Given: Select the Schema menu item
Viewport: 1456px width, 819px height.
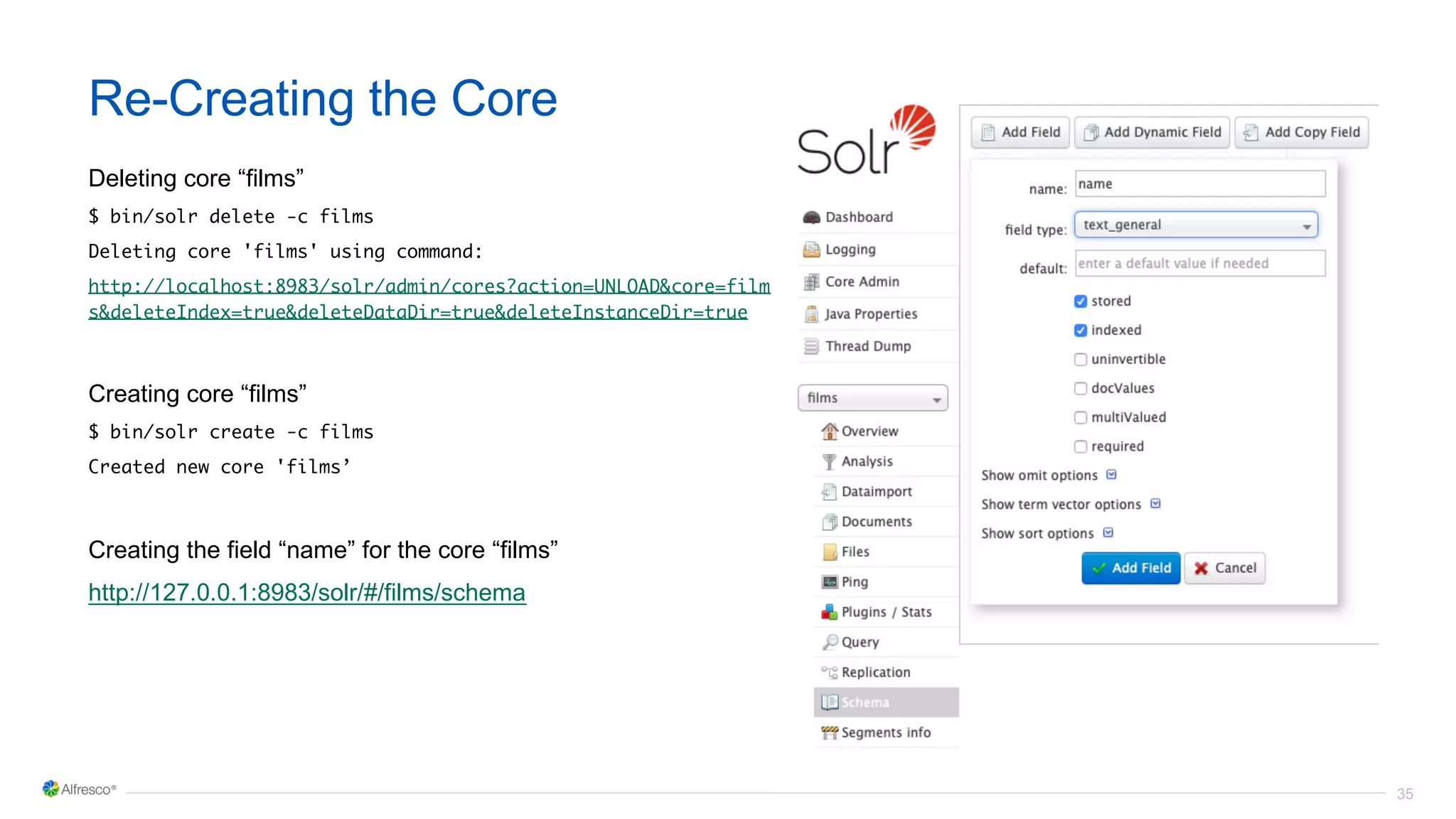Looking at the screenshot, I should tap(887, 702).
